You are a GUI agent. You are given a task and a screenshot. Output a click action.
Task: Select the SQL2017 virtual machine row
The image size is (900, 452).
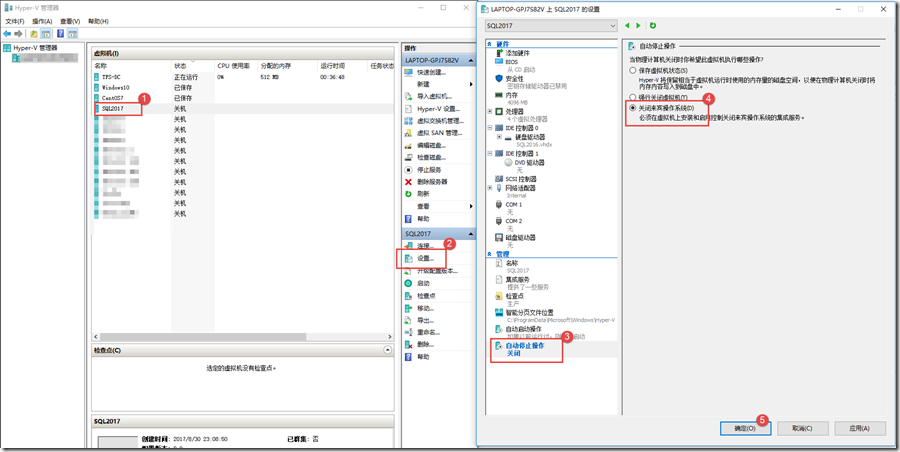242,109
